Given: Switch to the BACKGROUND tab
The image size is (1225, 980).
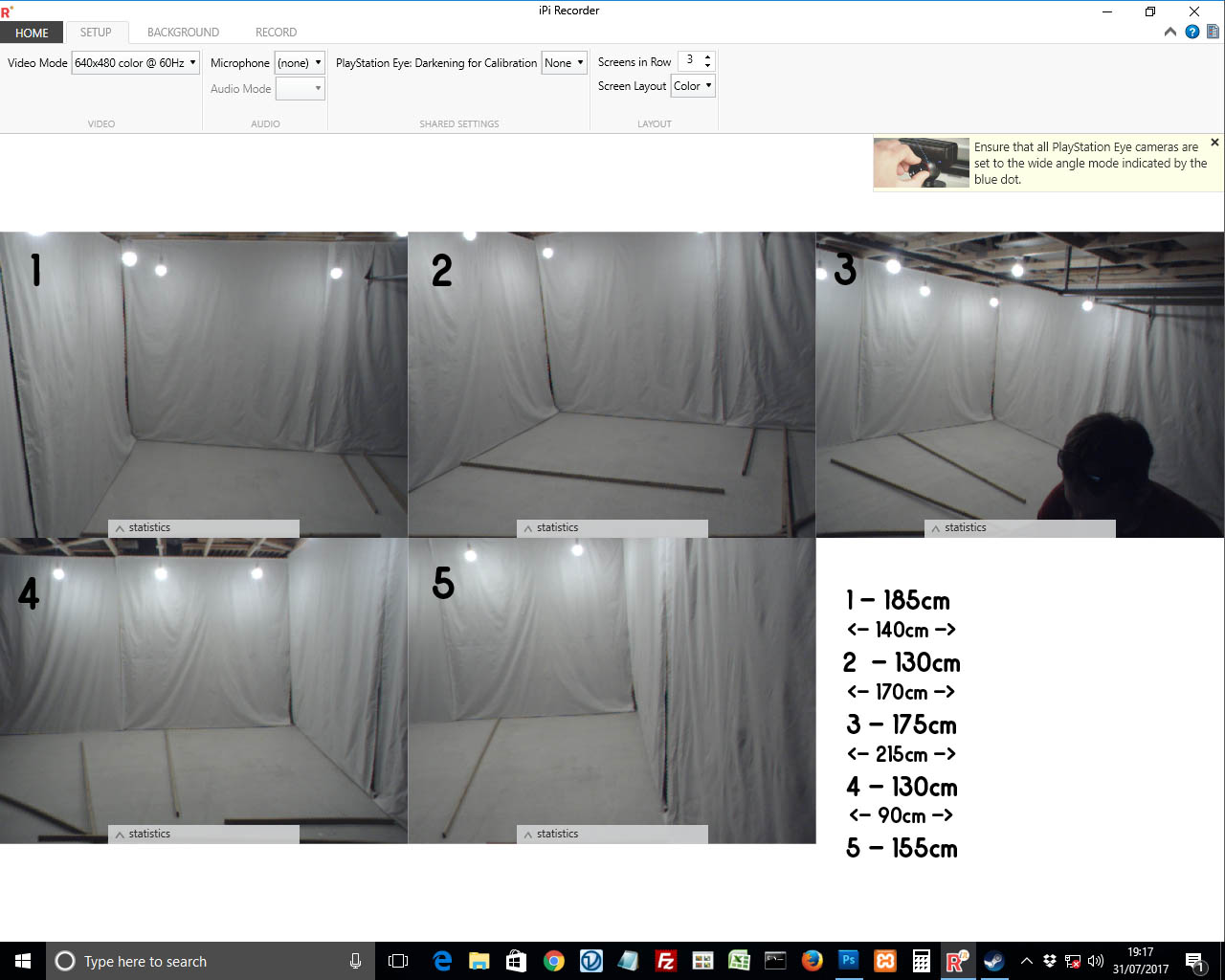Looking at the screenshot, I should click(183, 33).
